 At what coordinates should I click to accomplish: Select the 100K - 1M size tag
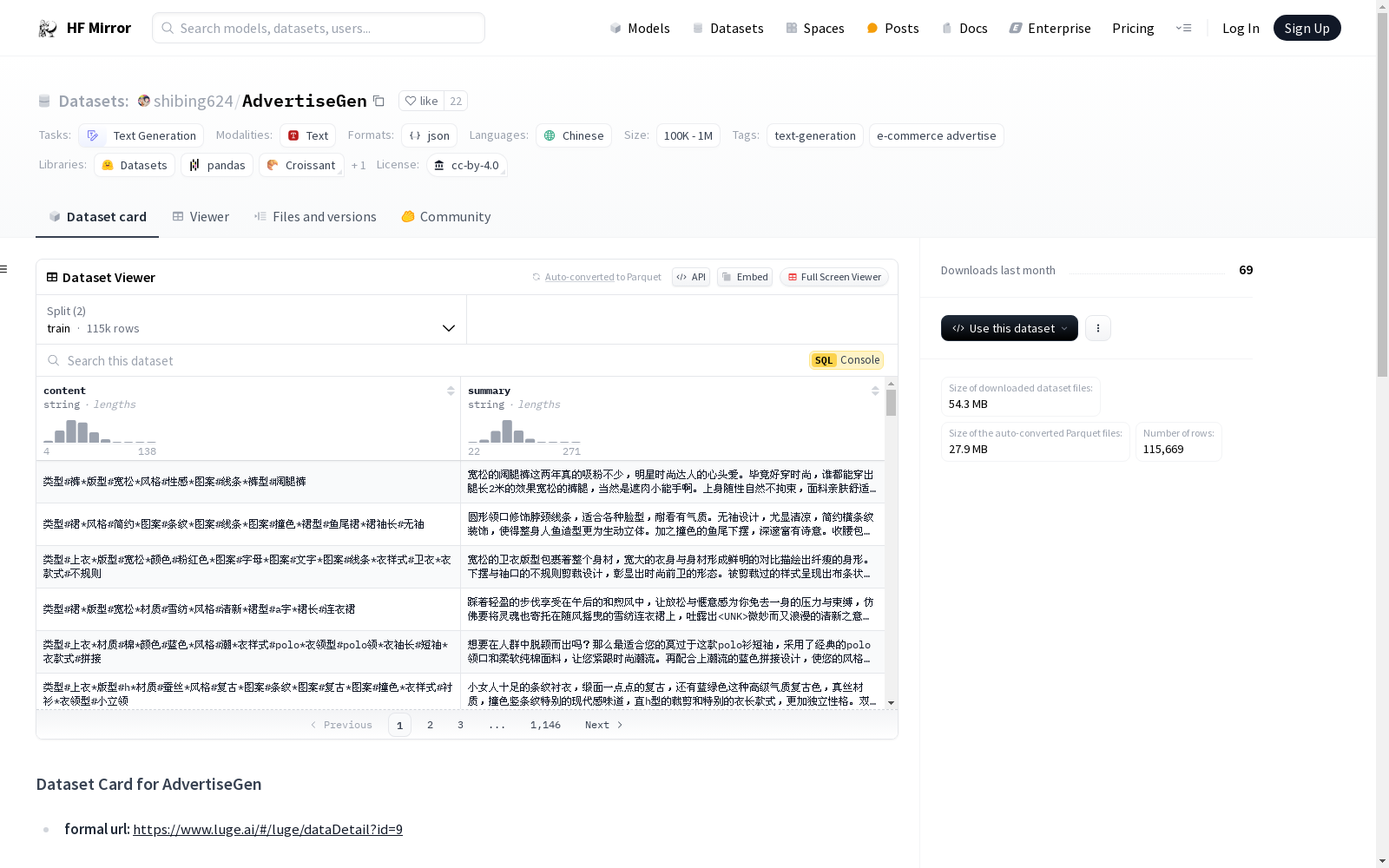point(688,135)
